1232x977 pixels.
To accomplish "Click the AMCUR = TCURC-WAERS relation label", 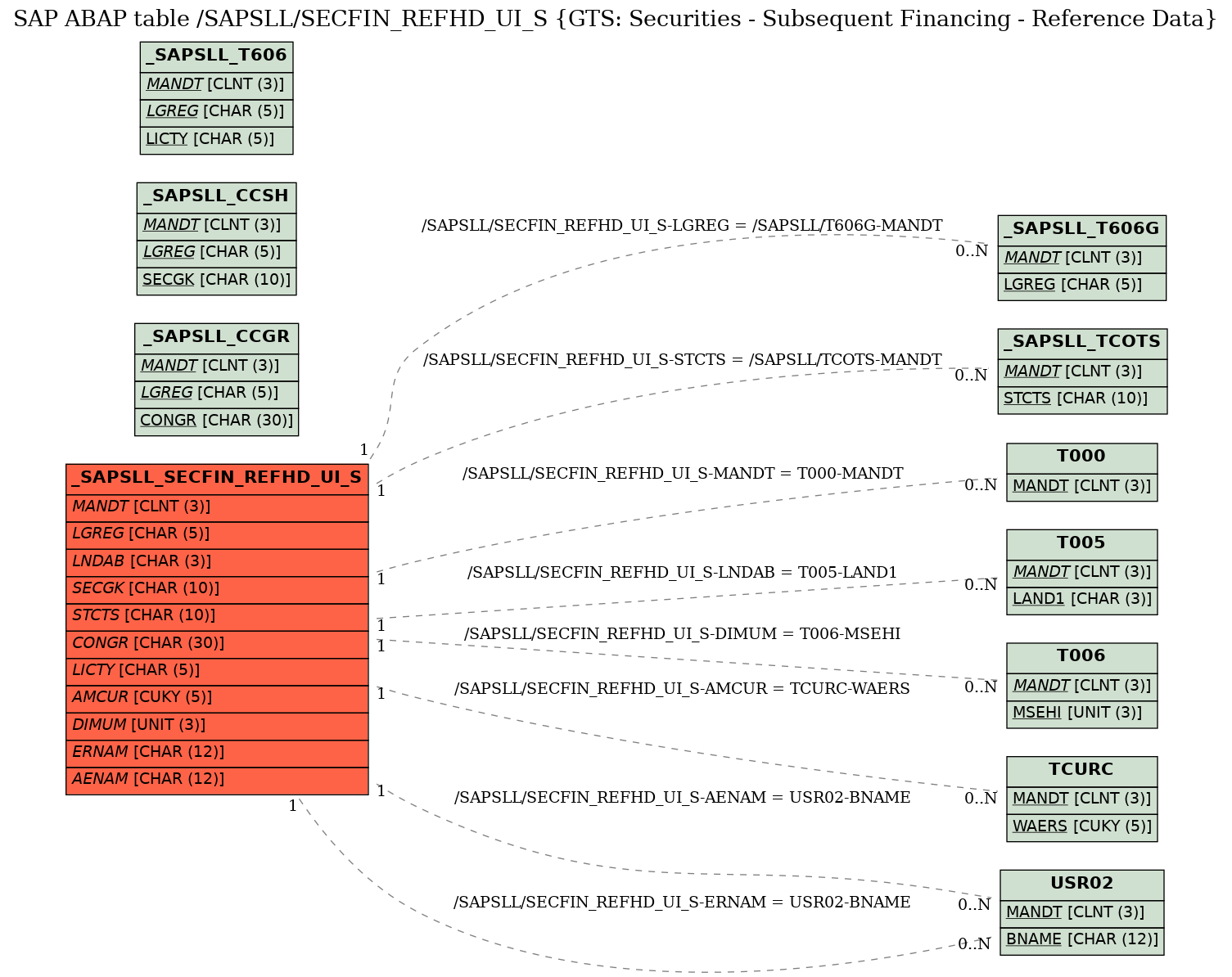I will pyautogui.click(x=682, y=689).
